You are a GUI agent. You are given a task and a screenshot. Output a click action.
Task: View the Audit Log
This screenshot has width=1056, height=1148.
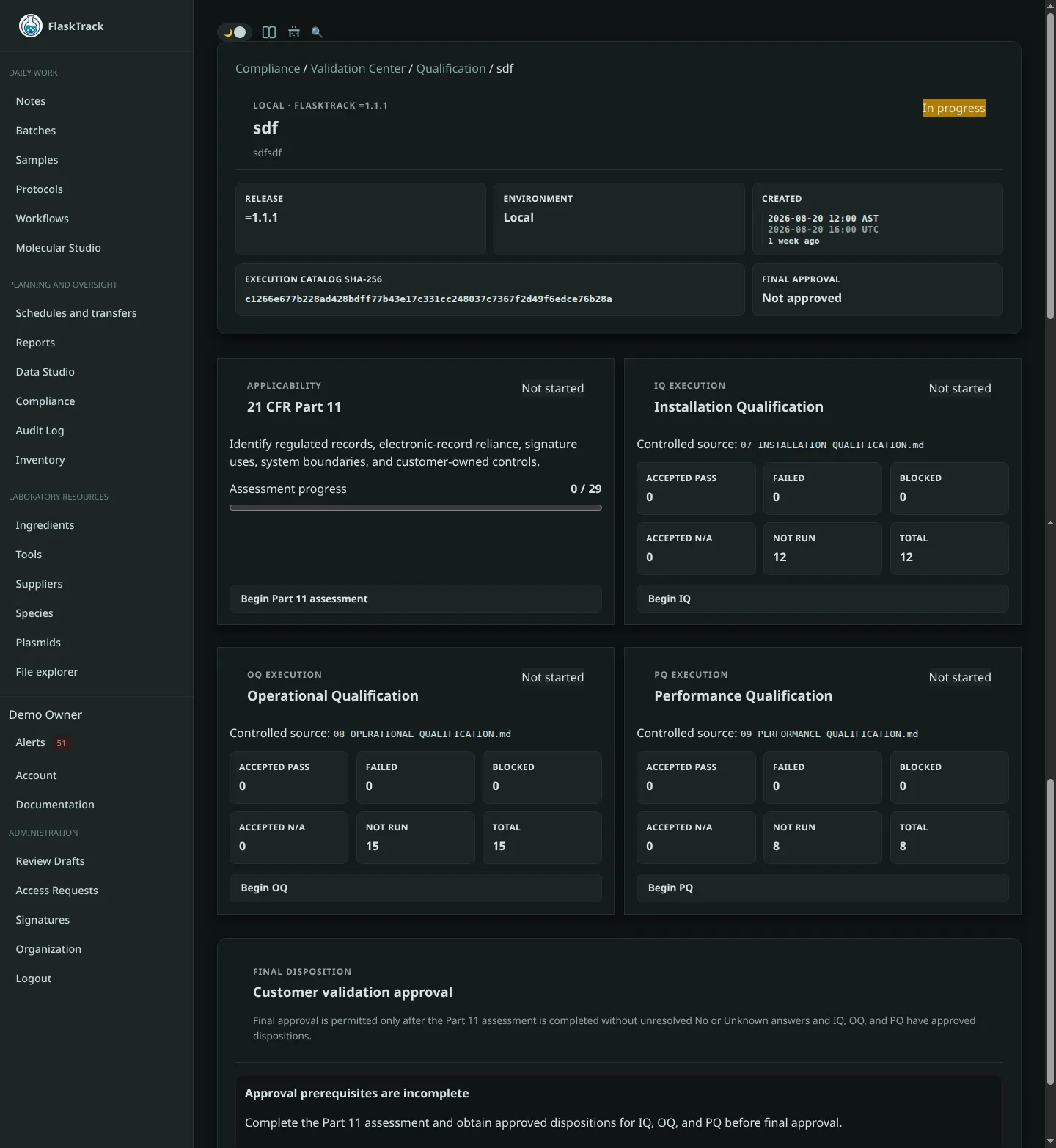click(40, 431)
